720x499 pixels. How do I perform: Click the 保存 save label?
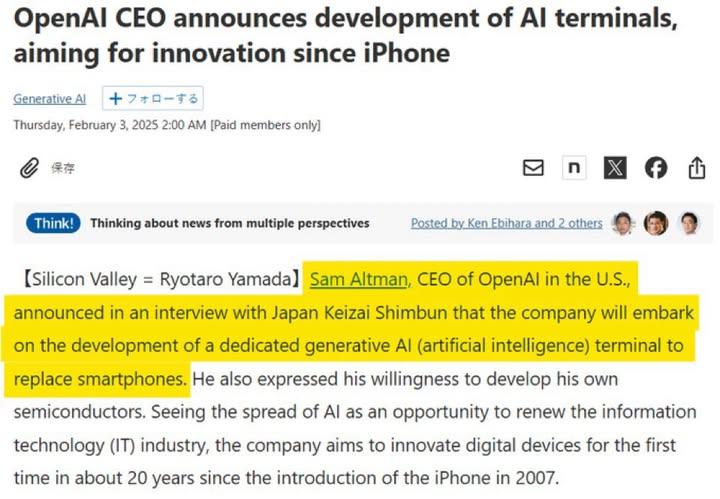pos(63,168)
